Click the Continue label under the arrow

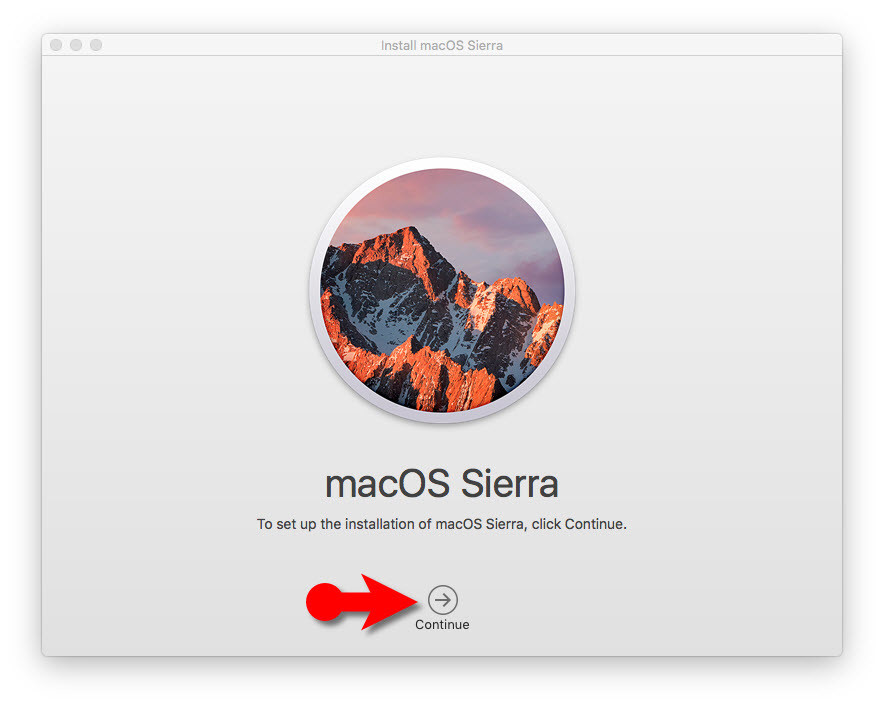[x=442, y=625]
